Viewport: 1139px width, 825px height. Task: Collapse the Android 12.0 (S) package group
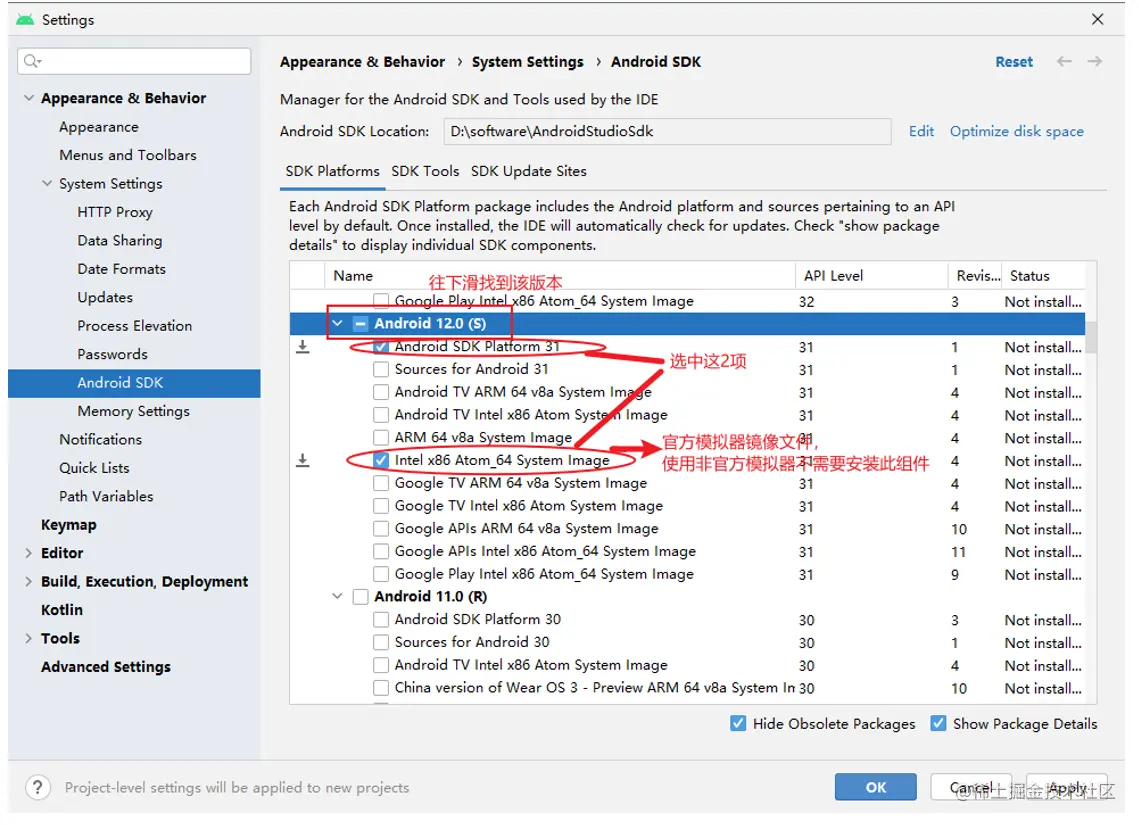tap(338, 324)
